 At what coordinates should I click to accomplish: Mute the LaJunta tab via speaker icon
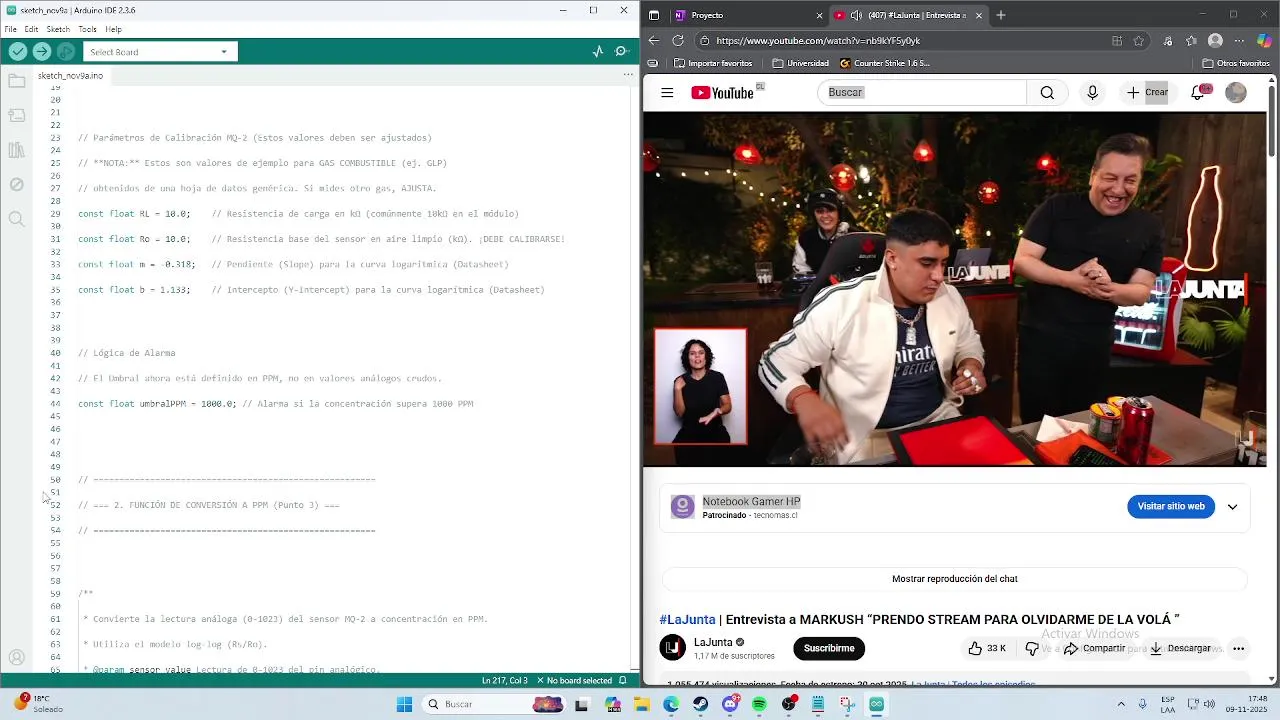pos(856,15)
